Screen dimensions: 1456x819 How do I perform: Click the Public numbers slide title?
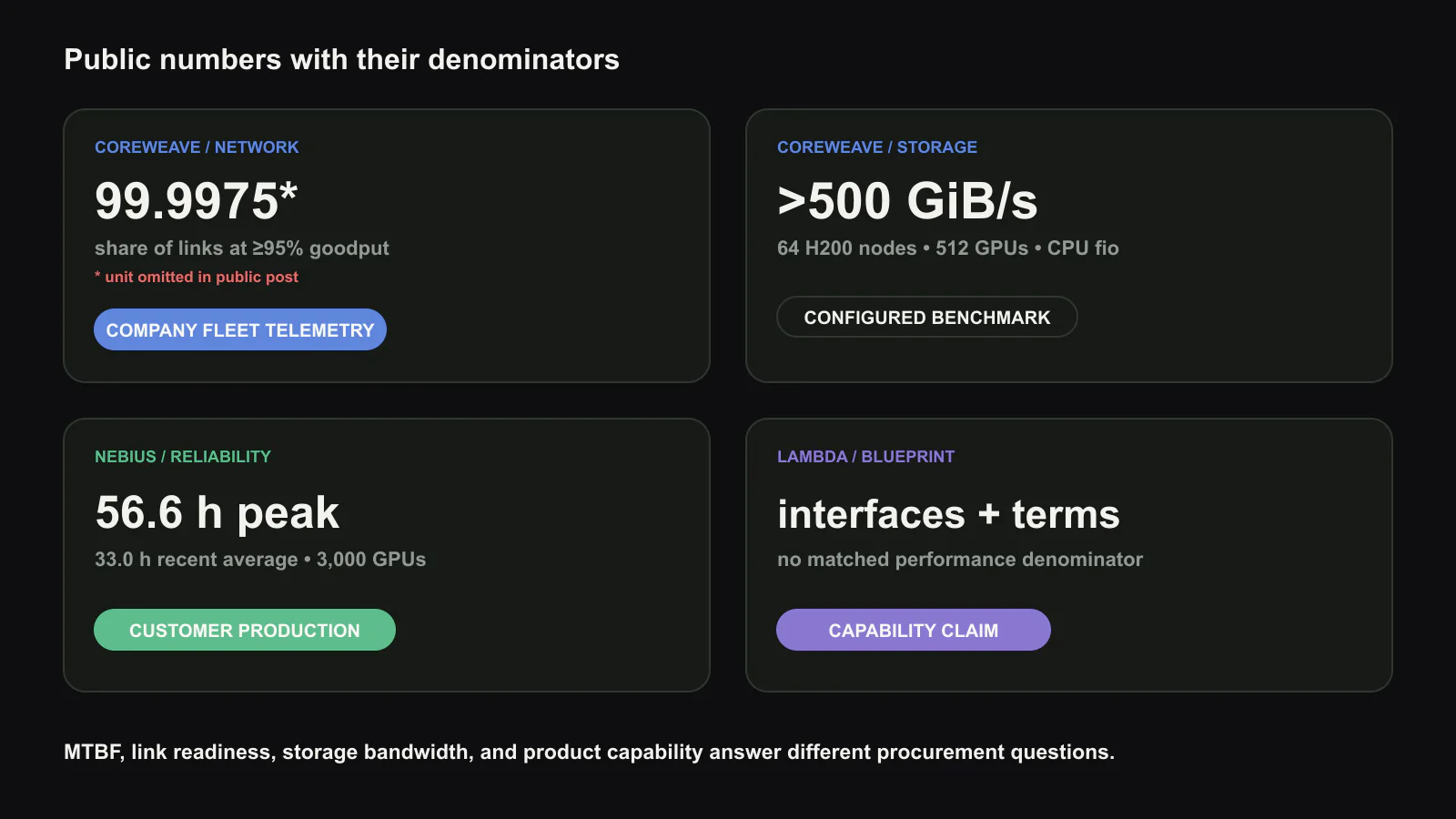click(341, 60)
